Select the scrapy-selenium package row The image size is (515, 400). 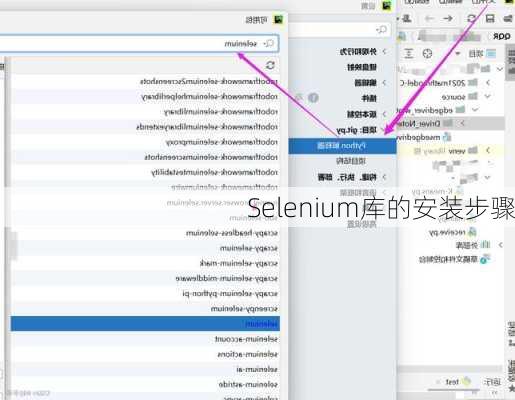point(145,248)
